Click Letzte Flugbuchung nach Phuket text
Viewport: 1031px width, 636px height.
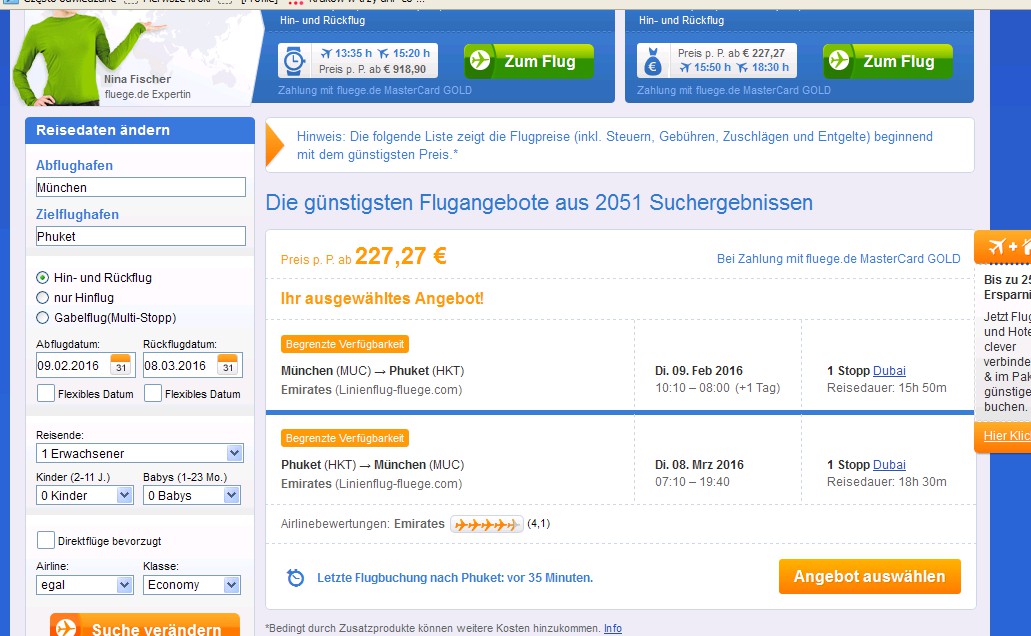[x=455, y=577]
